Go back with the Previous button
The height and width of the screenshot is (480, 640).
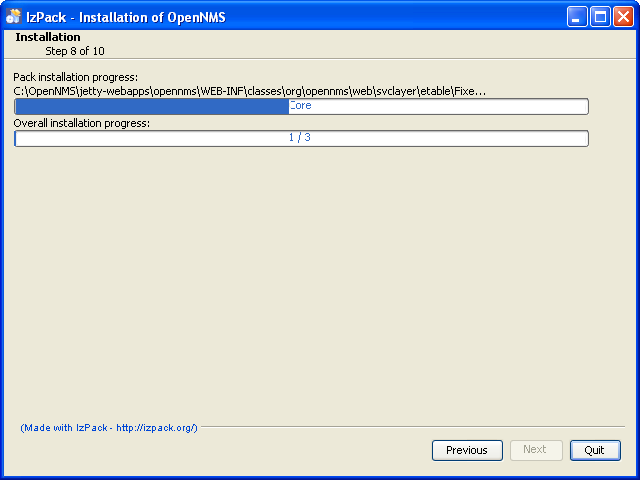(467, 450)
